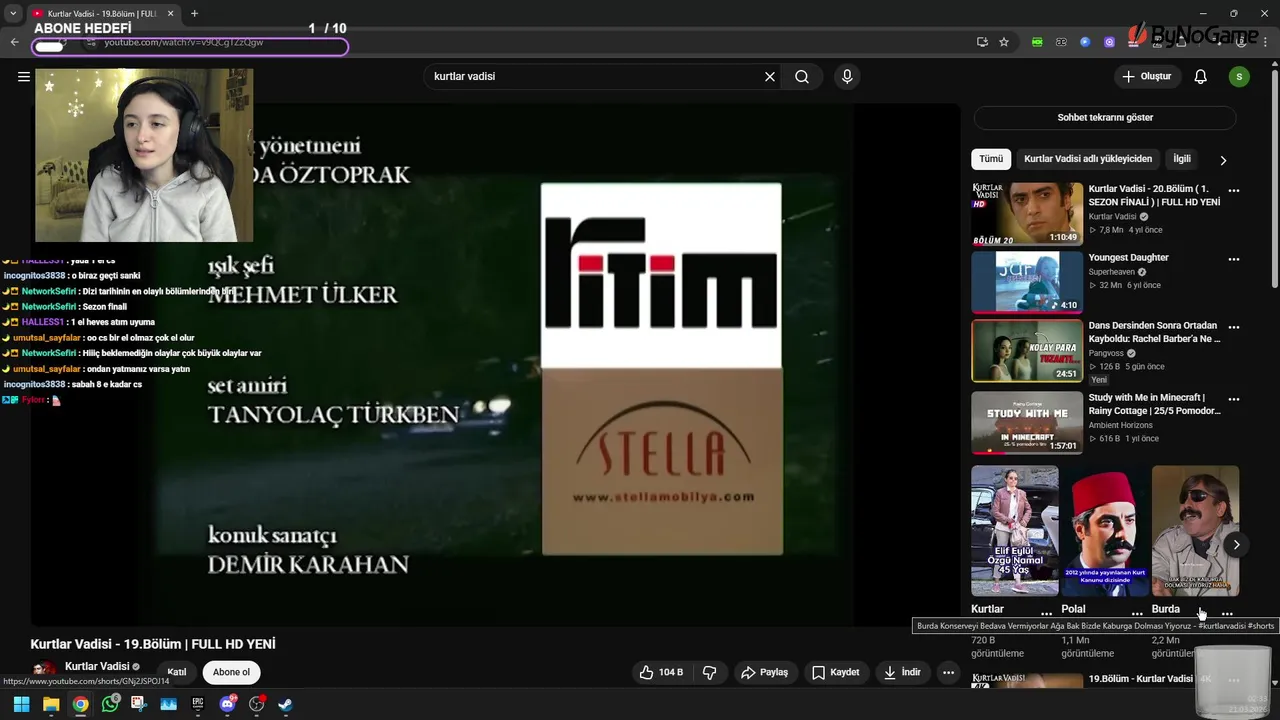Open Dans Dersinden Sonra video thumbnail
Screen dimensions: 1280x720
point(1027,351)
